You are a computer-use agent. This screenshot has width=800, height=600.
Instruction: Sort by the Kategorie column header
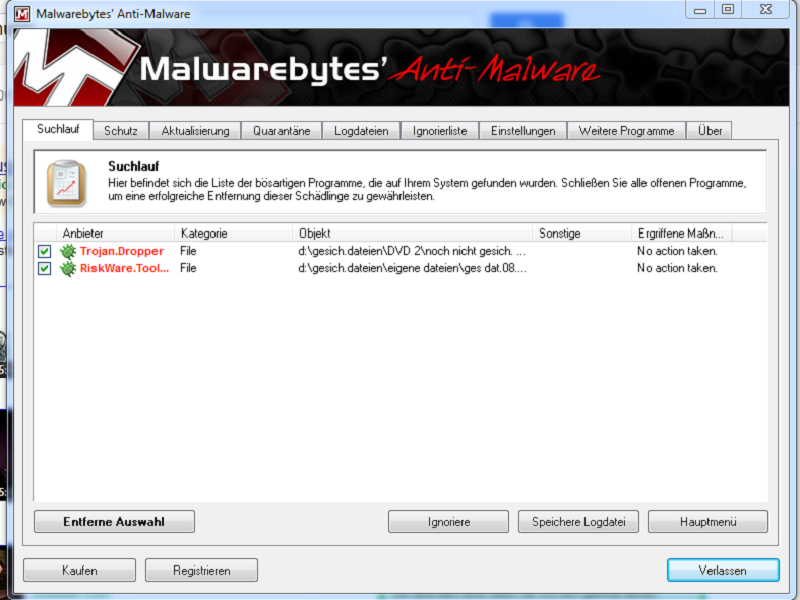coord(234,233)
